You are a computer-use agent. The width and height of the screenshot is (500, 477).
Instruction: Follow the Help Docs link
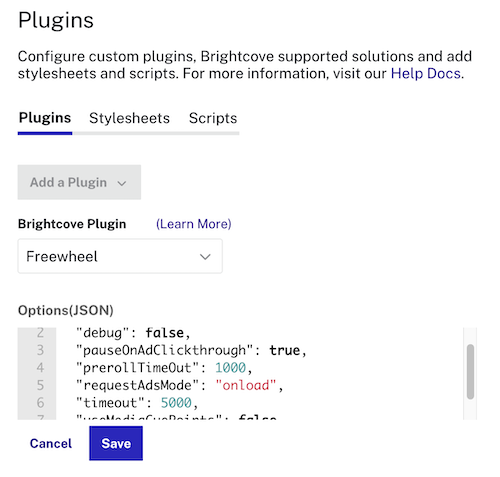click(x=426, y=73)
